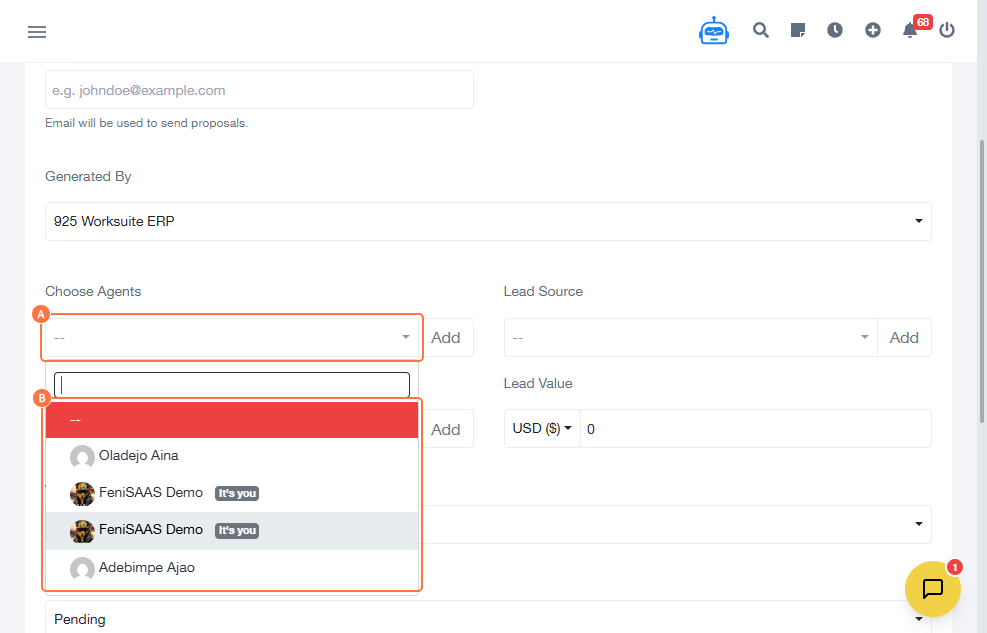Screen dimensions: 987x633
Task: Open search via magnifier icon
Action: [761, 30]
